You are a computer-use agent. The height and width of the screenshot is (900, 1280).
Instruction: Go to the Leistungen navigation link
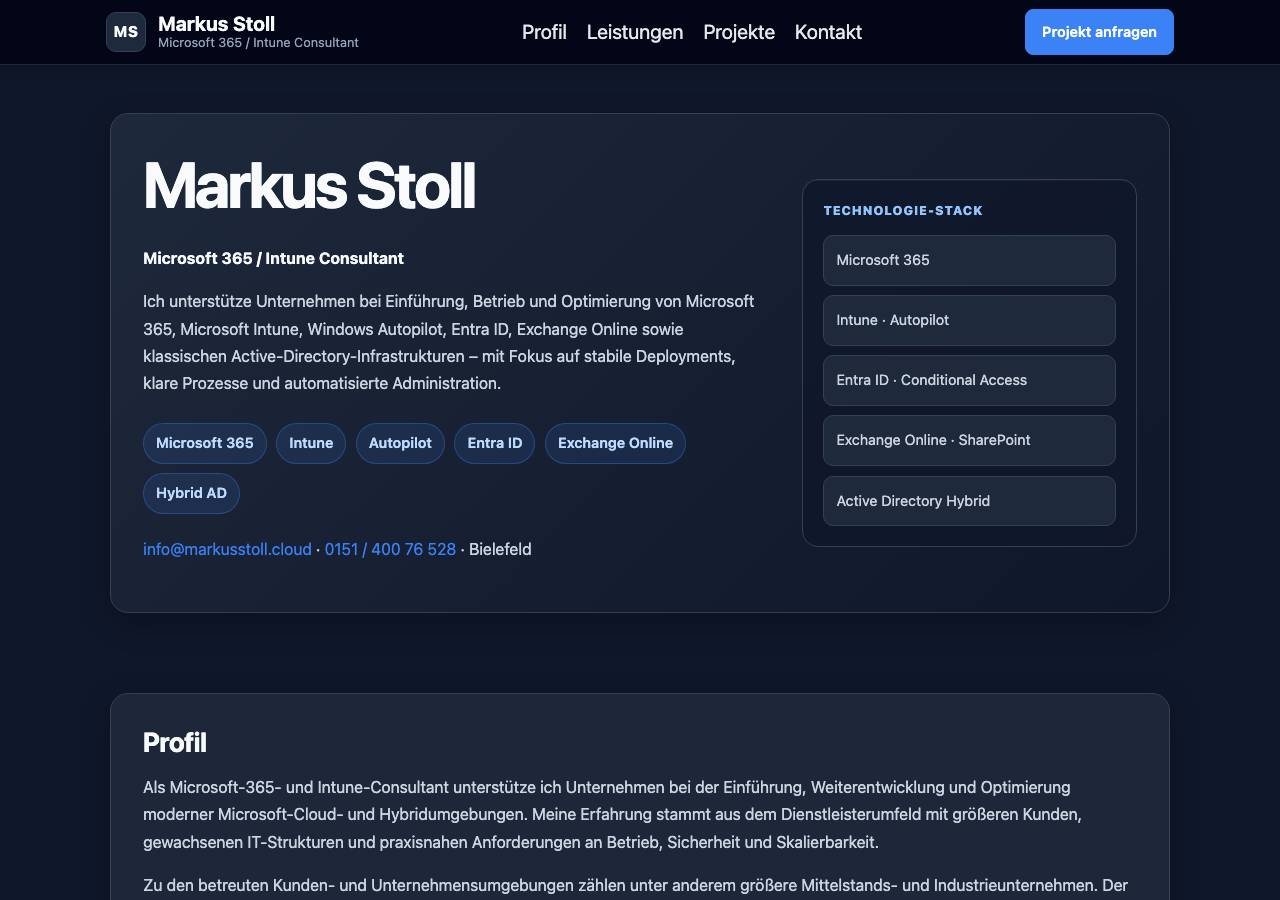click(x=635, y=32)
